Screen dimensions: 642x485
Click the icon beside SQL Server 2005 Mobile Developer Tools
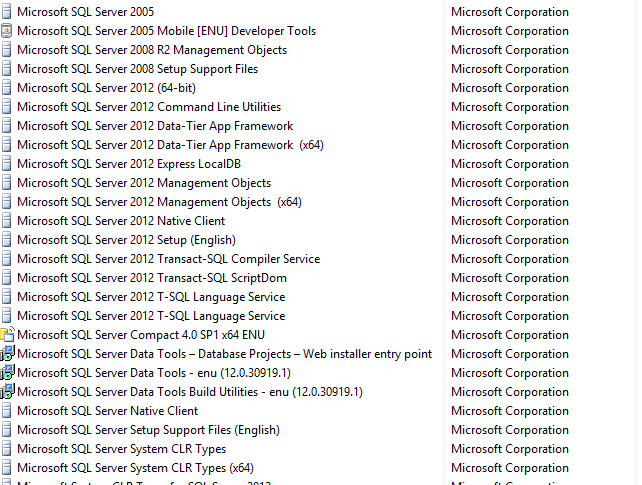coord(7,31)
